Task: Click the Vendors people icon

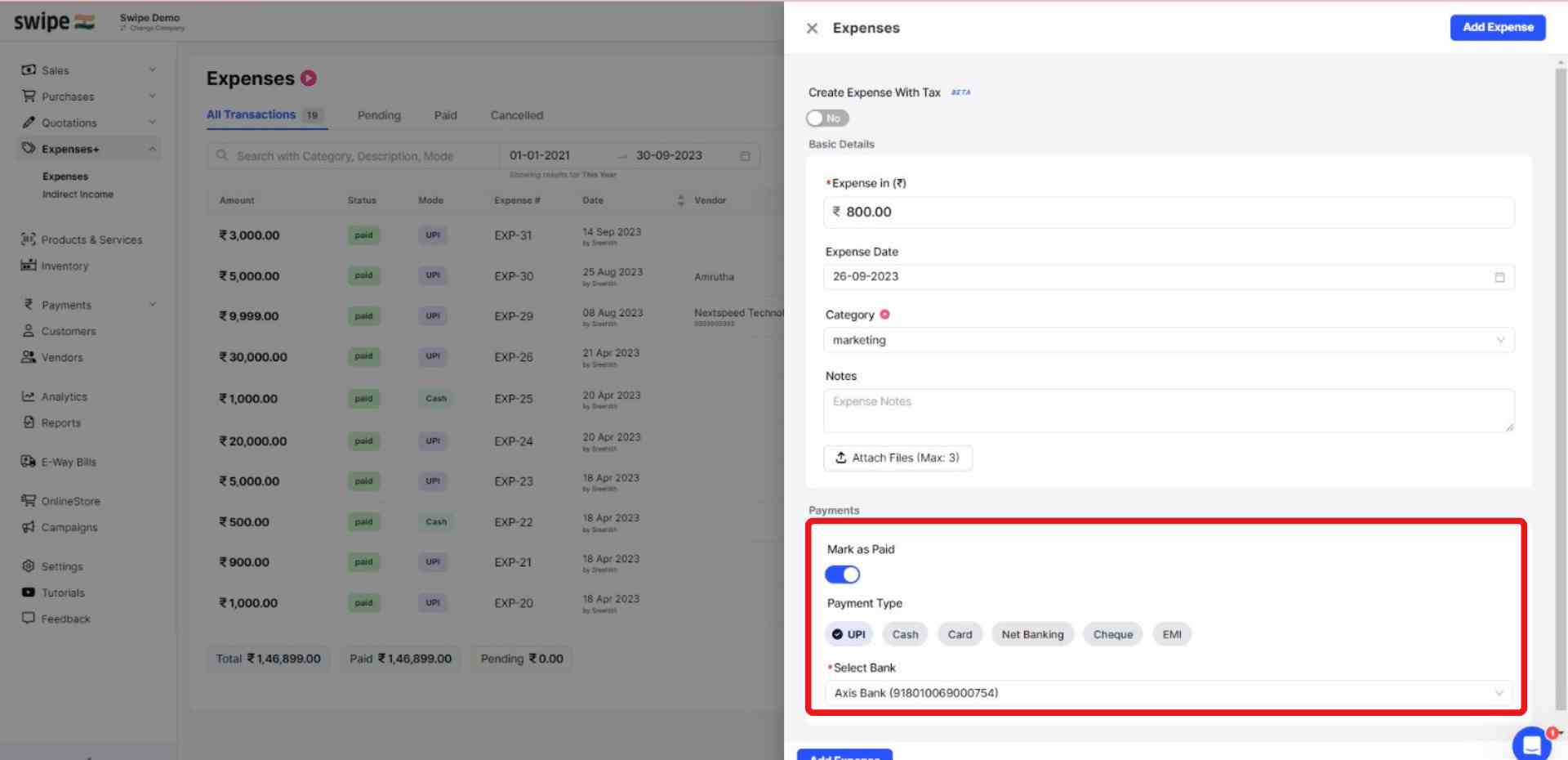Action: (29, 356)
